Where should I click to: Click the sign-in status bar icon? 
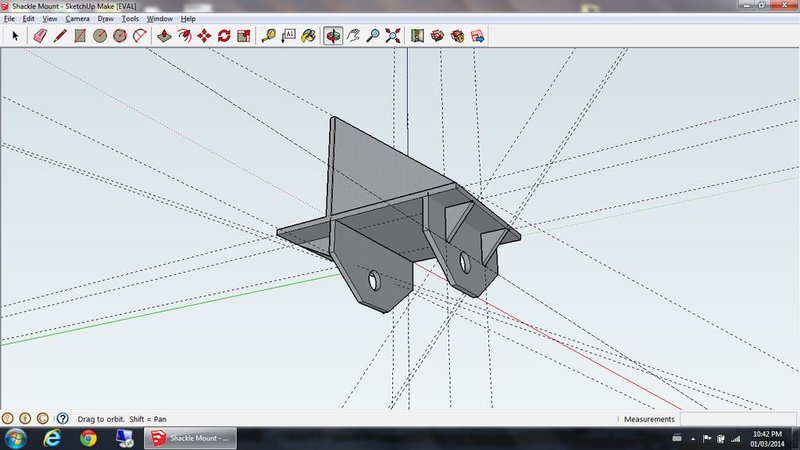(43, 419)
